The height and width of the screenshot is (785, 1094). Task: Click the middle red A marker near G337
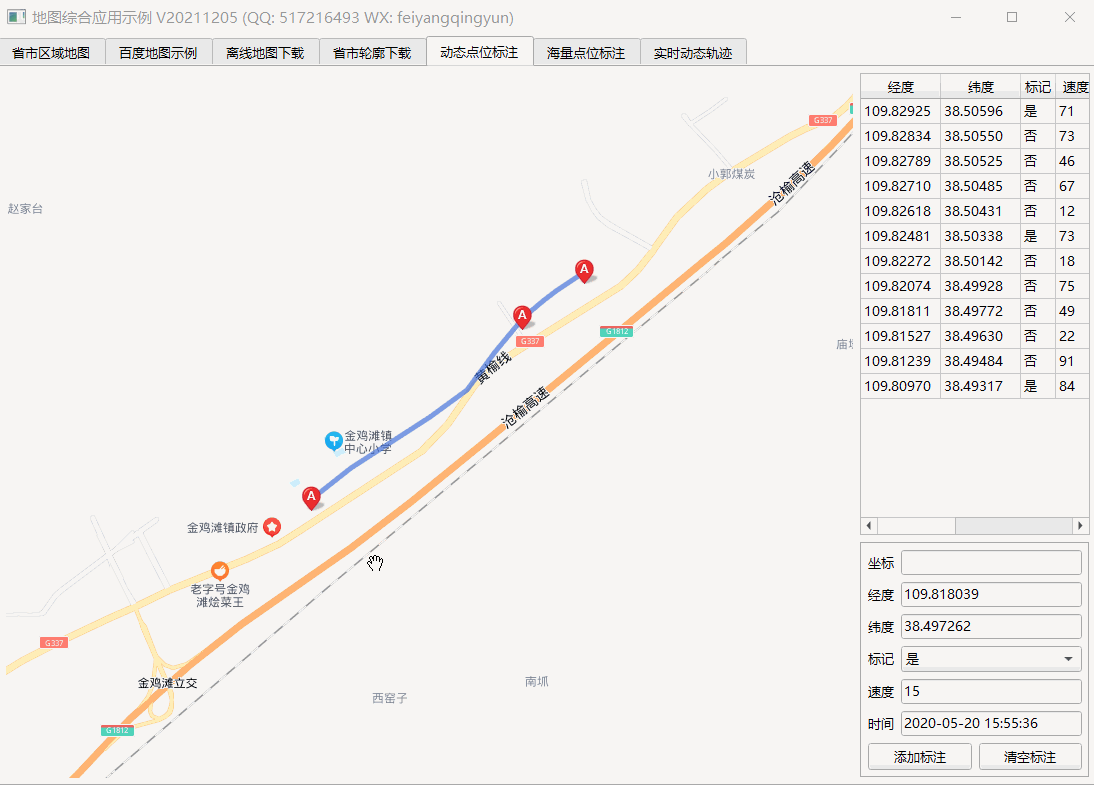point(522,317)
